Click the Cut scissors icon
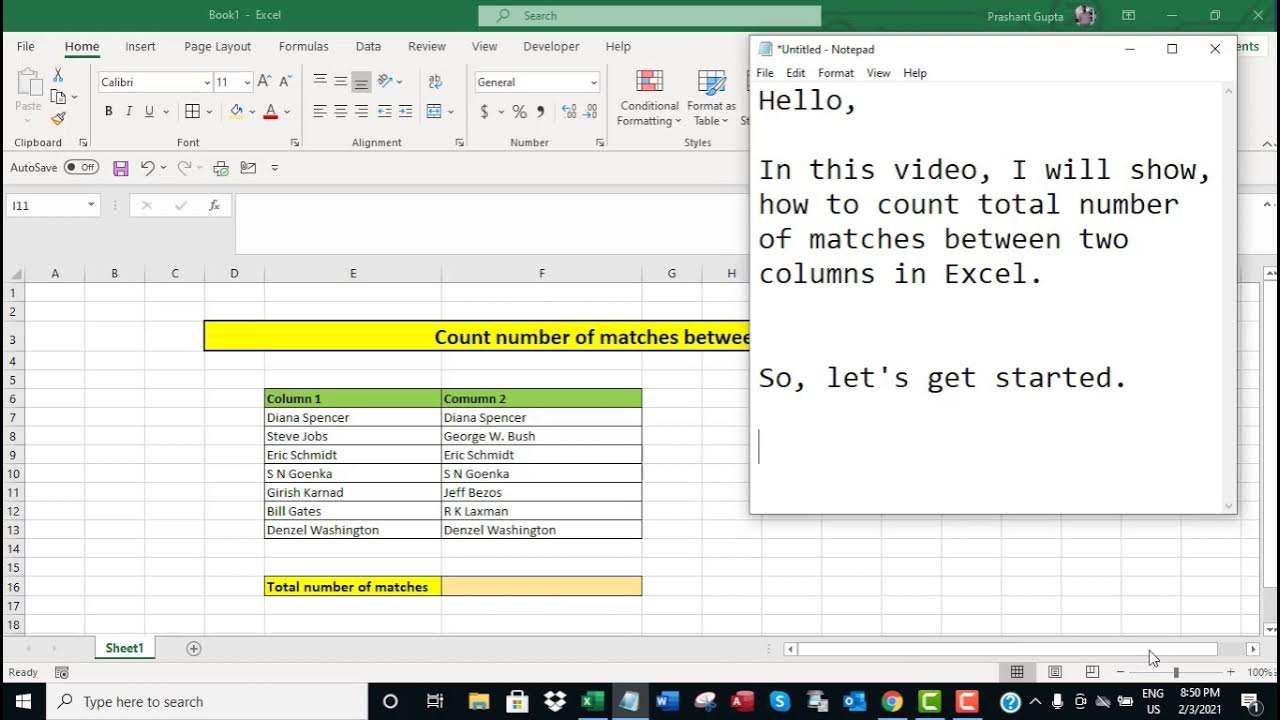This screenshot has width=1280, height=720. [x=58, y=76]
